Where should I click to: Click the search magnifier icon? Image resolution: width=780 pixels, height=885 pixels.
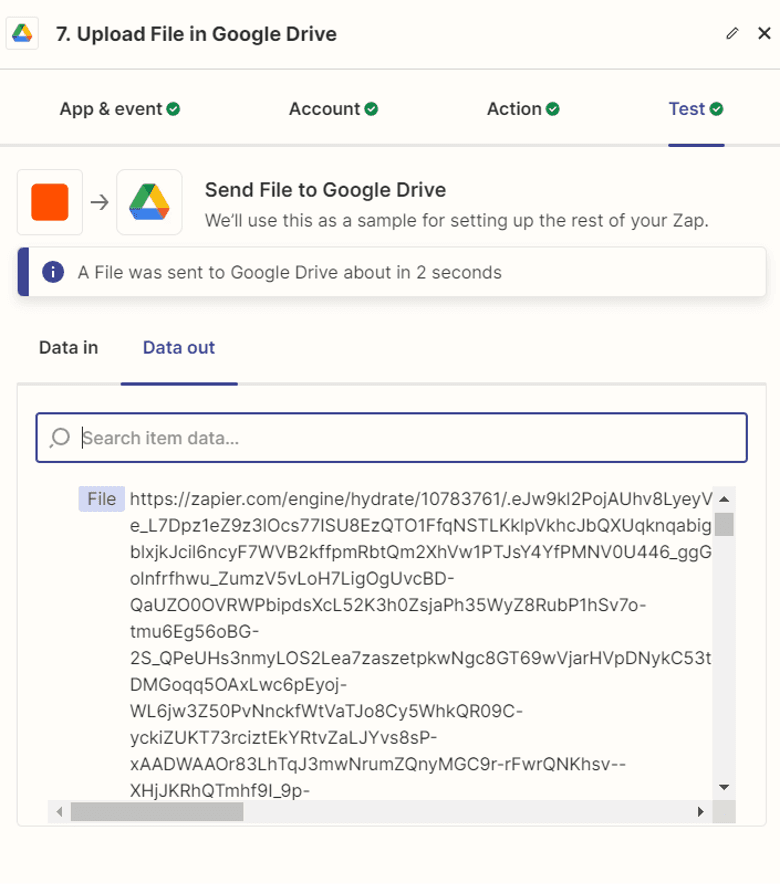(x=59, y=437)
